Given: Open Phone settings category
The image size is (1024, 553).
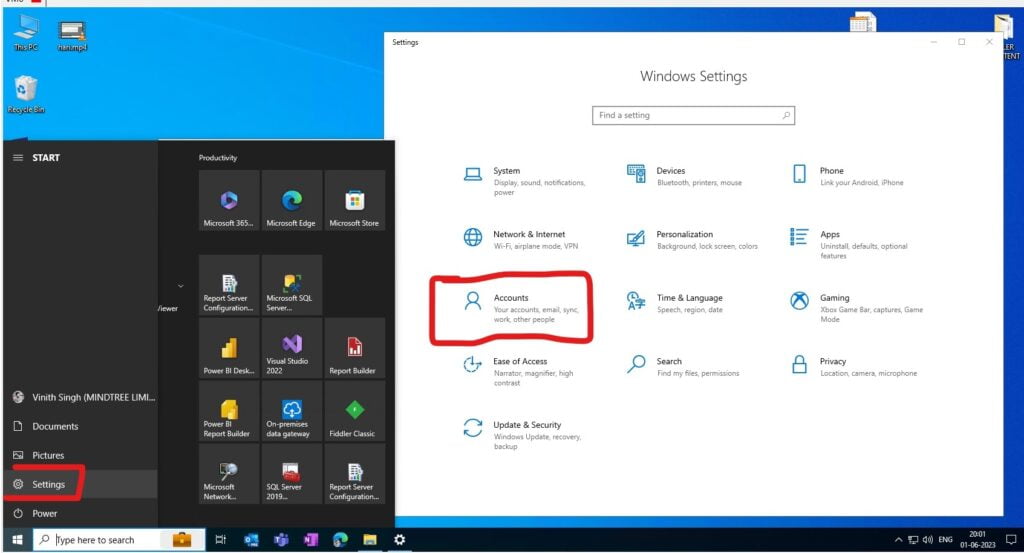Looking at the screenshot, I should (x=848, y=176).
